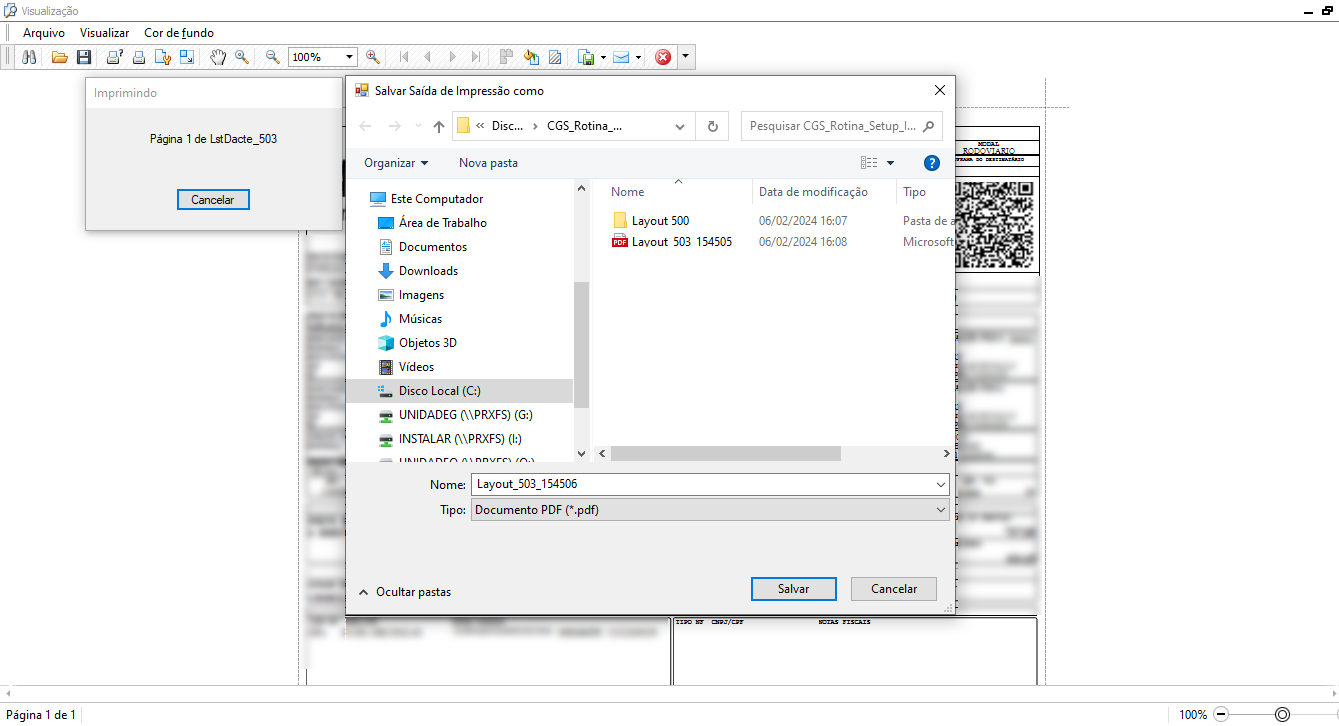Click Cancelar in the Imprimindo dialog
Viewport: 1339px width, 726px height.
pyautogui.click(x=213, y=200)
